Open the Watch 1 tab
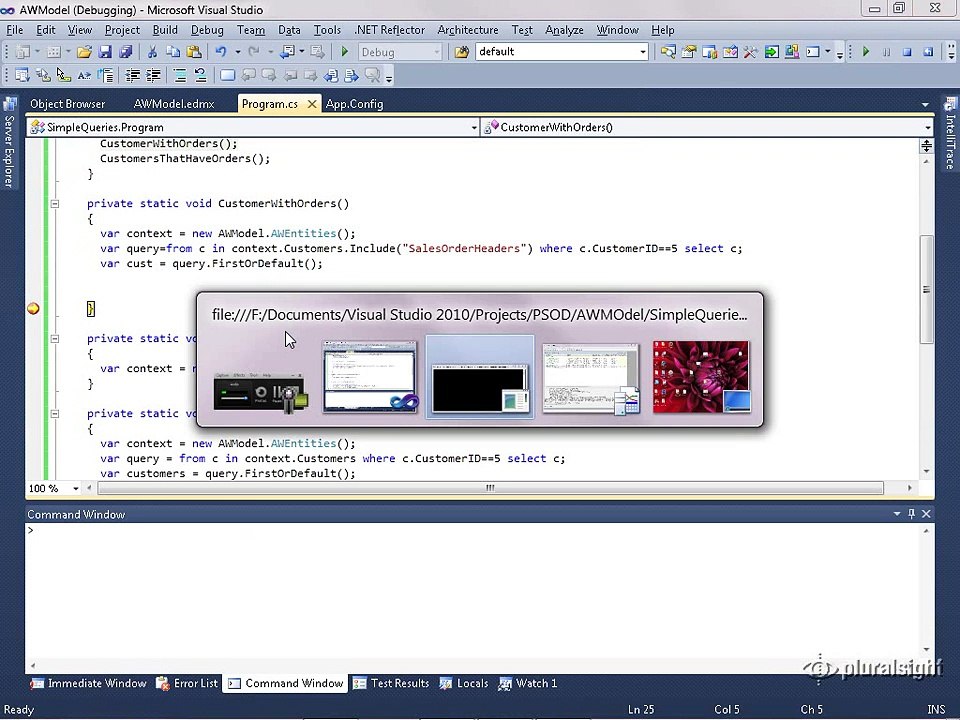960x720 pixels. pos(528,683)
